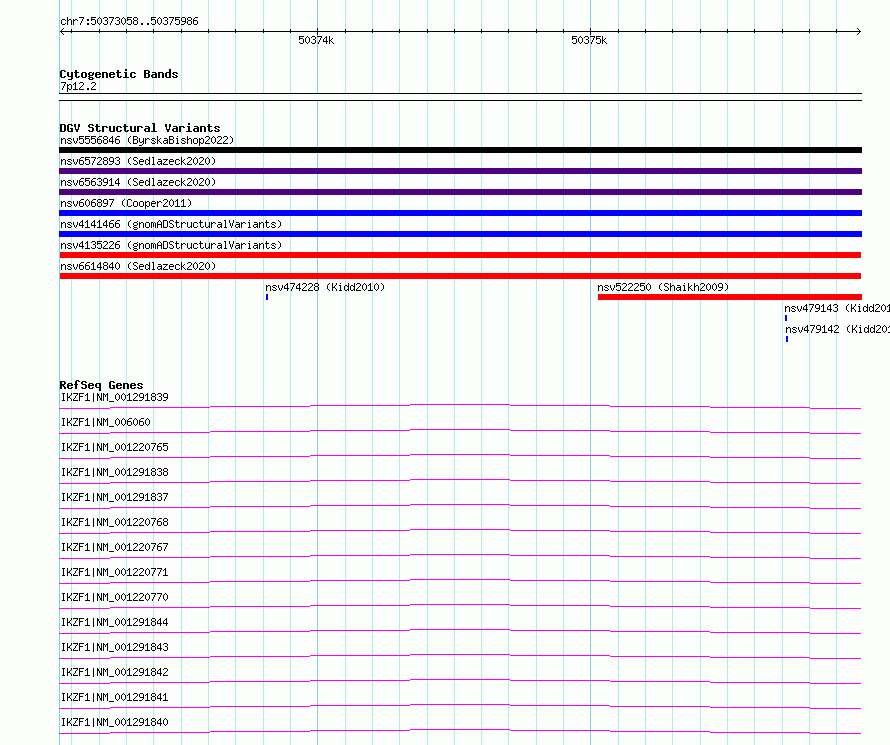Click the Cytogenetic Bands track title

tap(119, 74)
